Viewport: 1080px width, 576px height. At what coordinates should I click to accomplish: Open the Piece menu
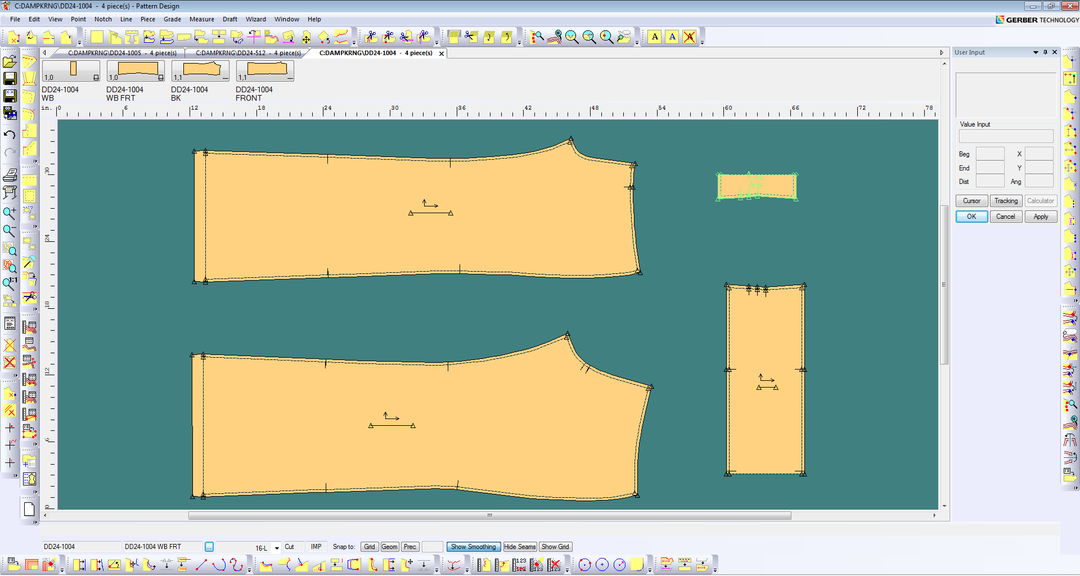148,18
